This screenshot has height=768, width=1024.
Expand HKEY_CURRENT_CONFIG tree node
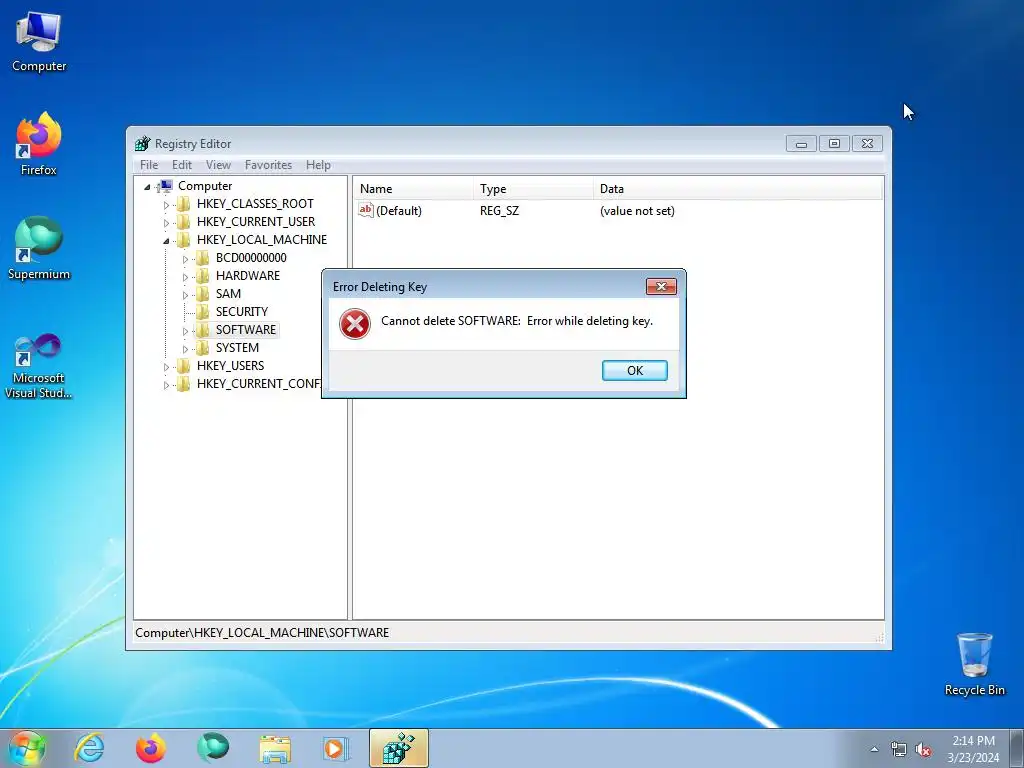point(166,385)
